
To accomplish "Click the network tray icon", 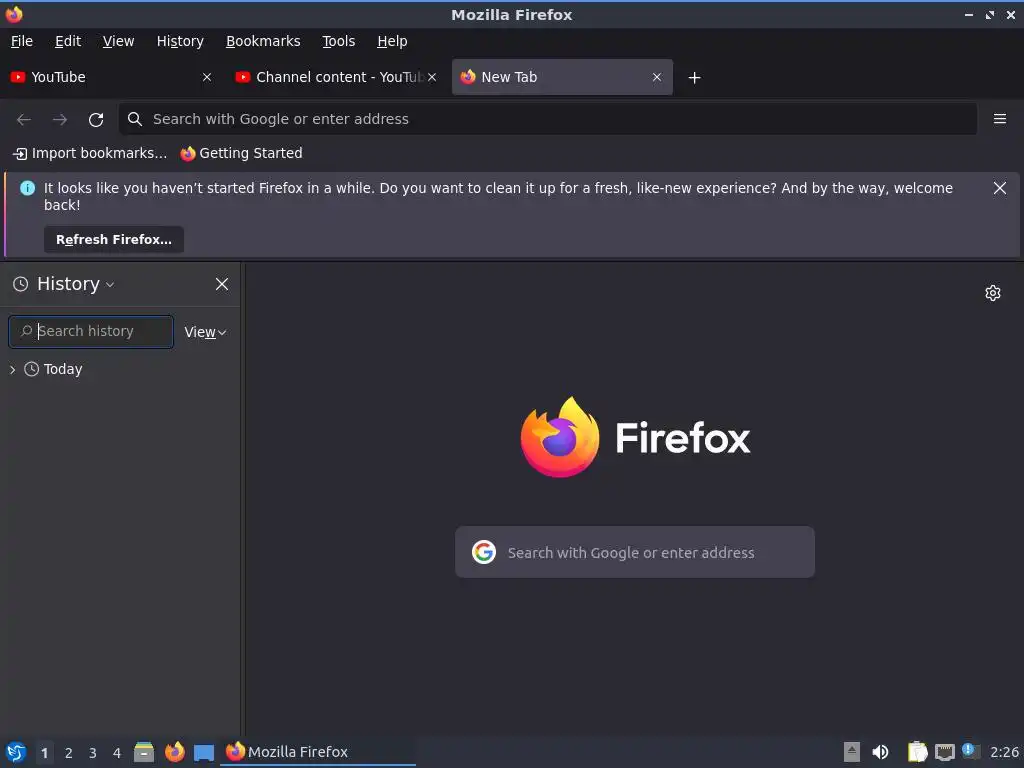I will pyautogui.click(x=944, y=752).
